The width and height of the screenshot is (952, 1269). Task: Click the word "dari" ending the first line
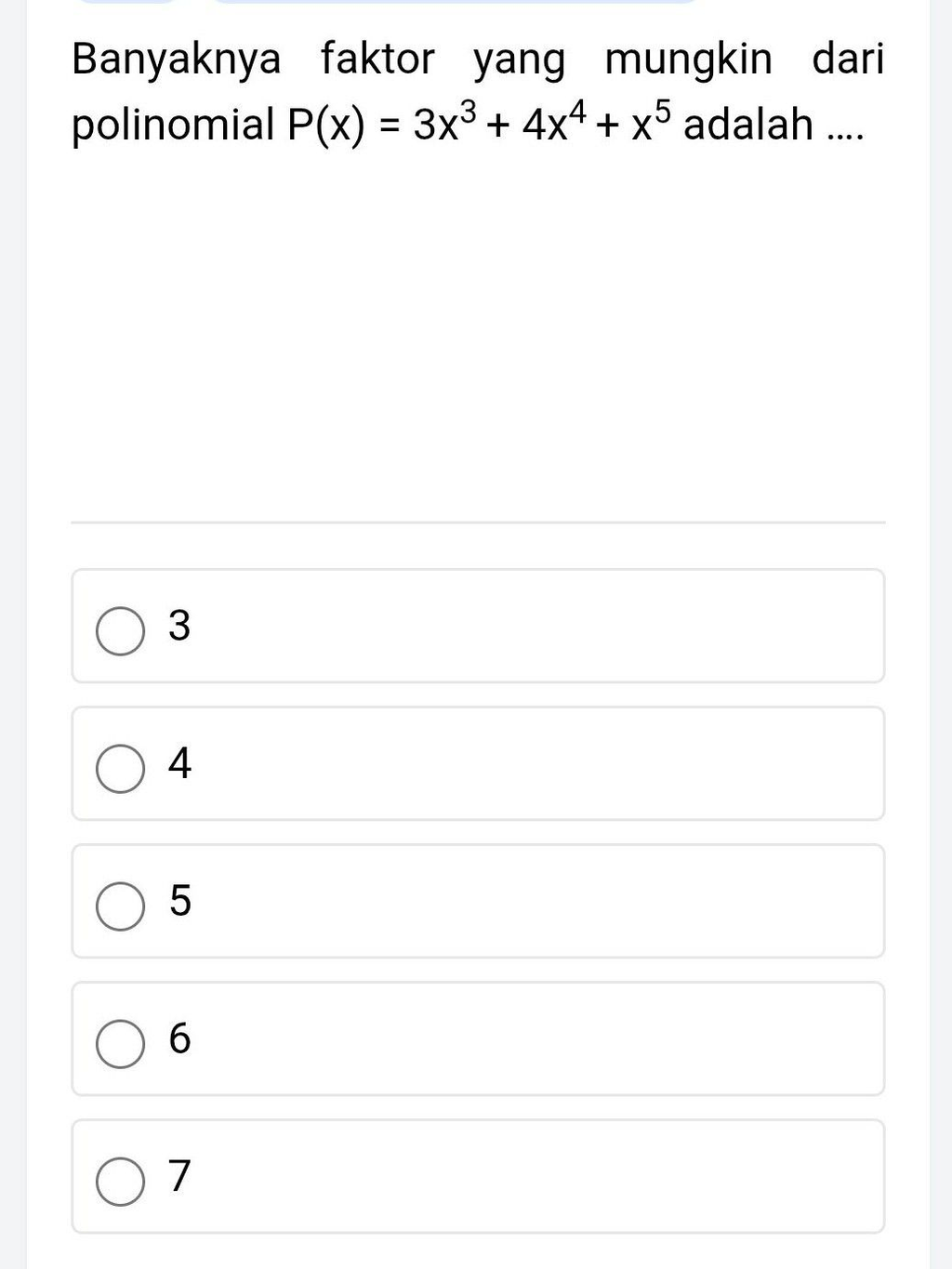(848, 59)
